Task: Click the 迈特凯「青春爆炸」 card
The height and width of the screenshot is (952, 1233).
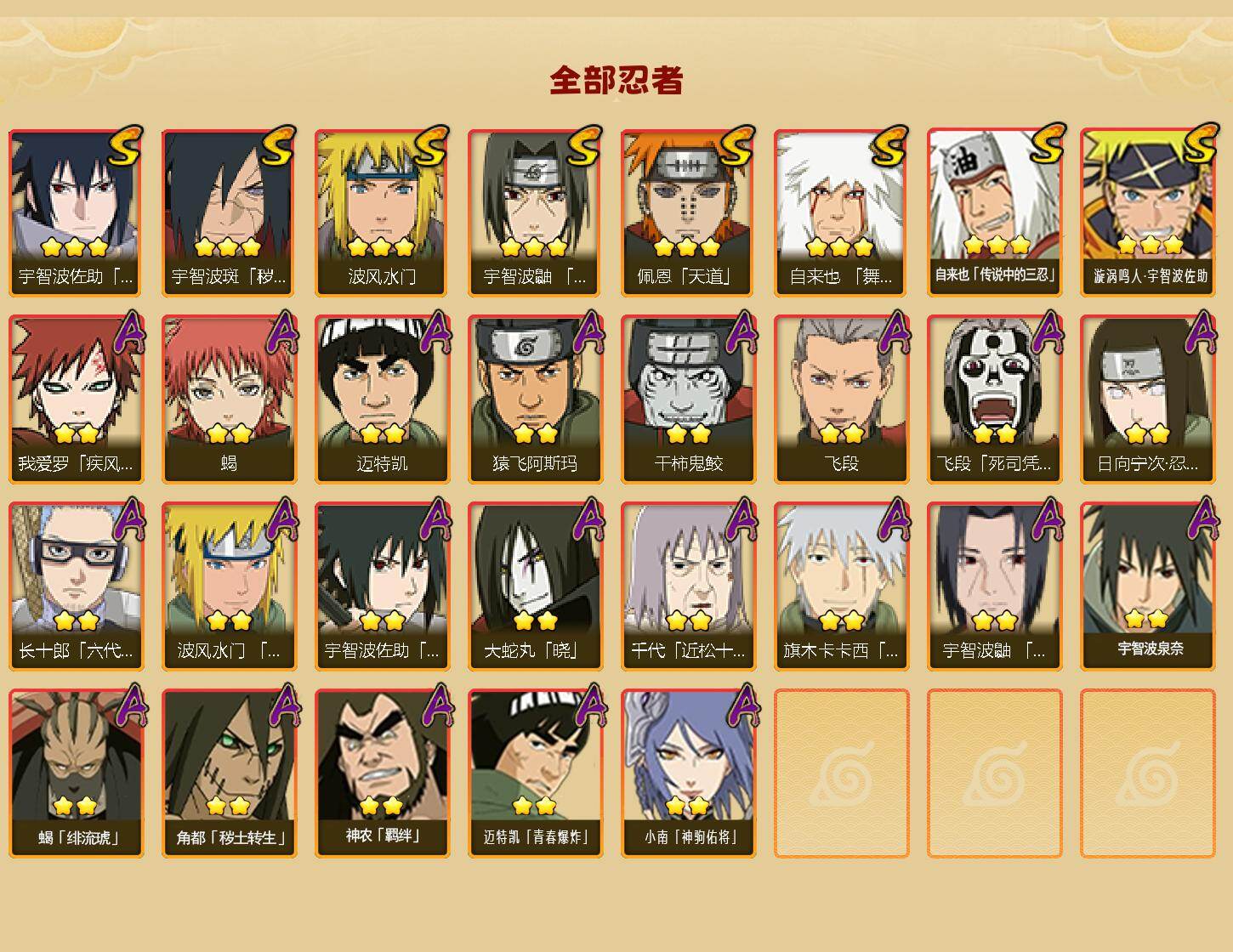Action: [x=535, y=773]
